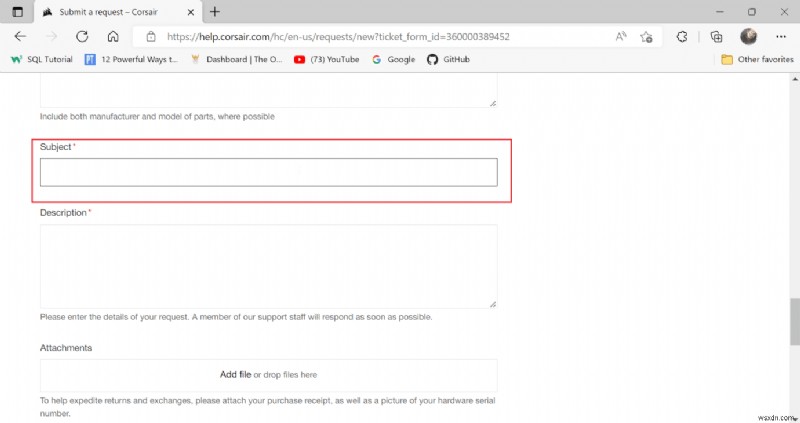The width and height of the screenshot is (800, 423).
Task: Open the Other favorites folder
Action: [x=757, y=59]
